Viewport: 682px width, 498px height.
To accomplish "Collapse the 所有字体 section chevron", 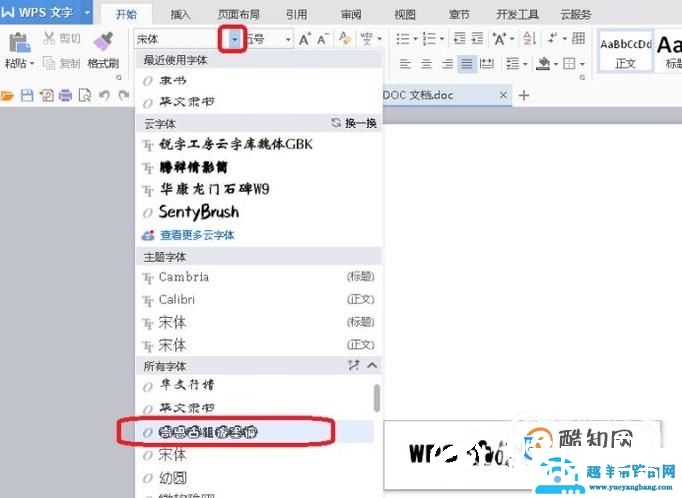I will coord(372,365).
